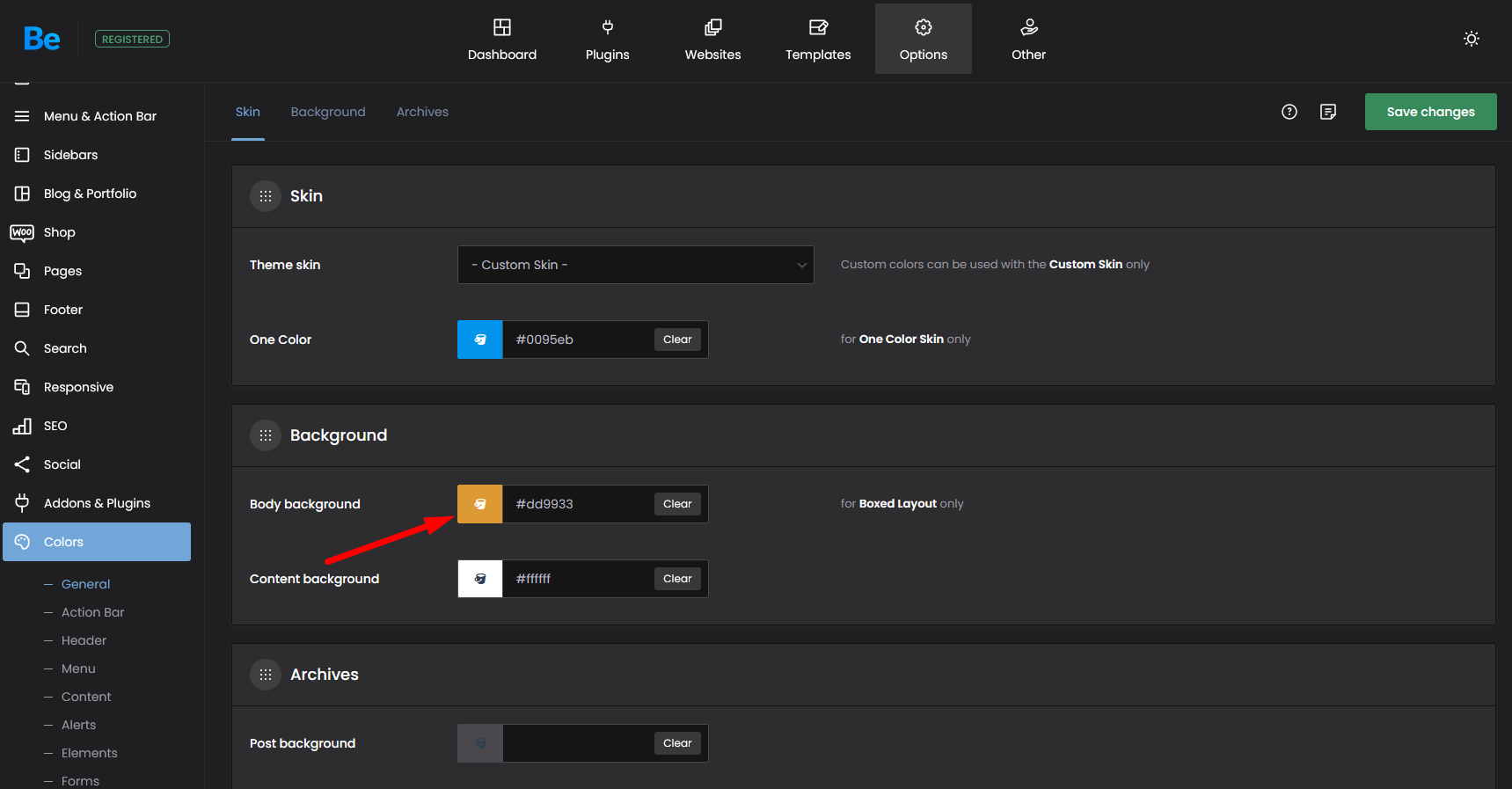1512x789 pixels.
Task: Open the Templates section
Action: [x=818, y=40]
